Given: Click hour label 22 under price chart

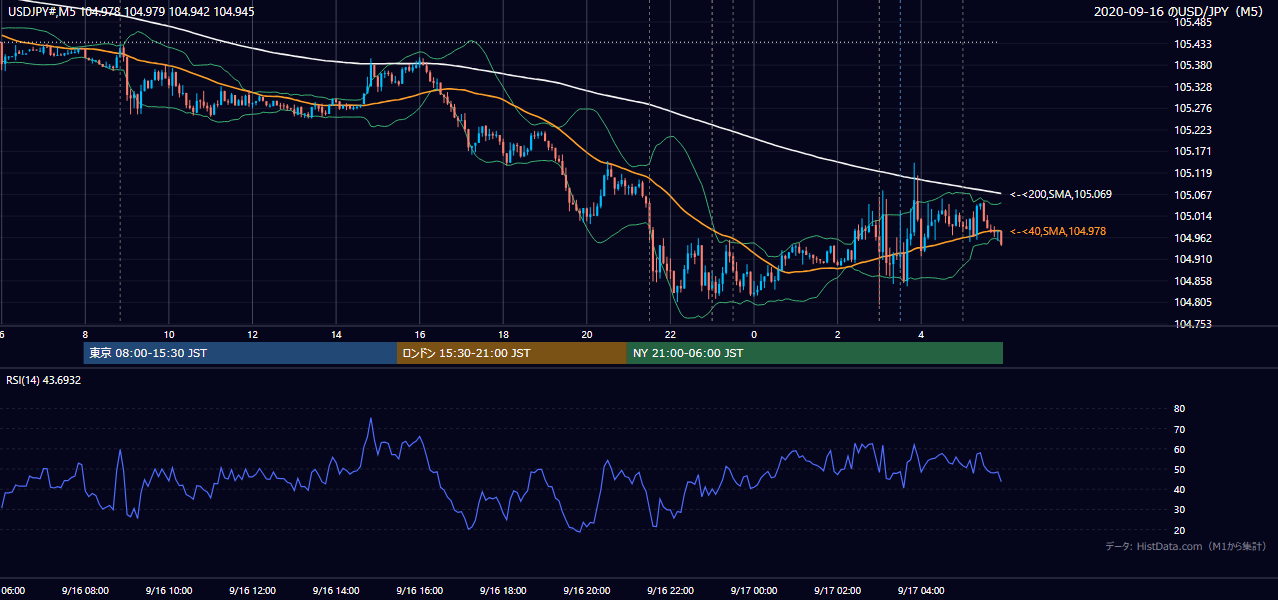Looking at the screenshot, I should [x=670, y=334].
